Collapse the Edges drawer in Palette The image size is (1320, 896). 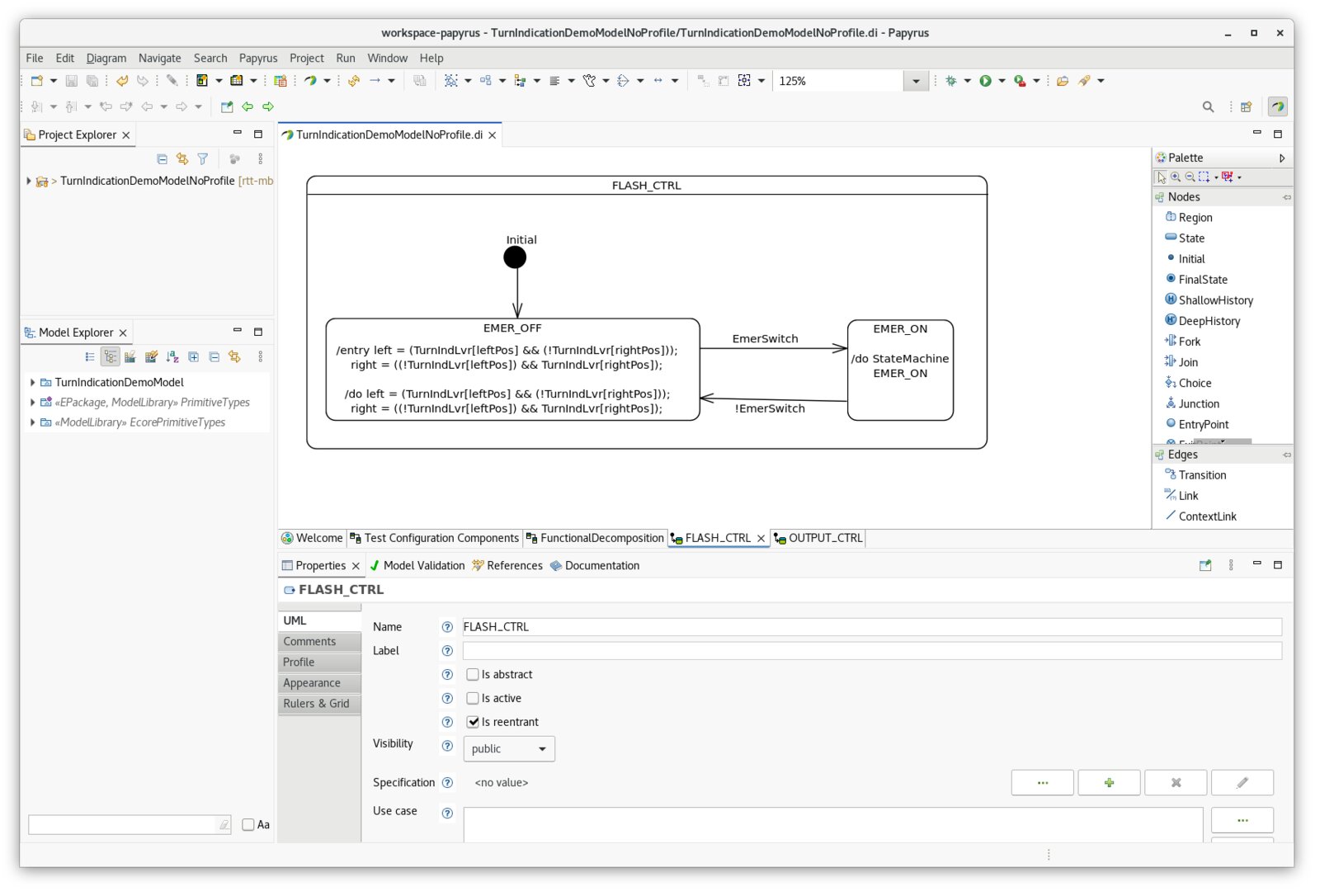(1287, 455)
